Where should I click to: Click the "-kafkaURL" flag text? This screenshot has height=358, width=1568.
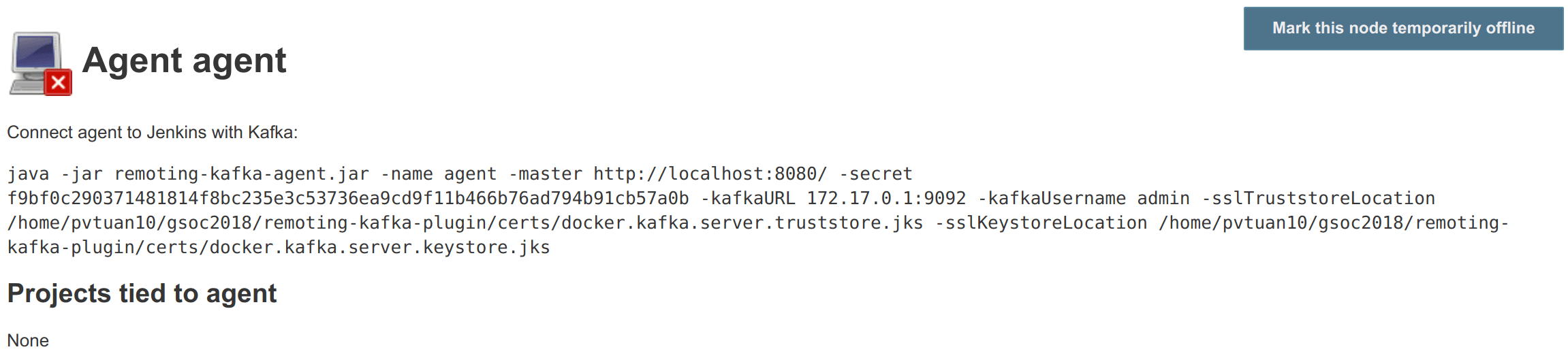click(747, 199)
